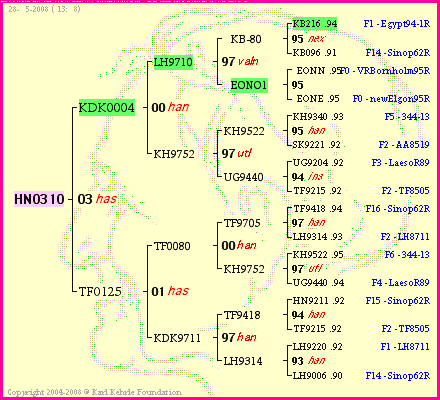Viewport: 440px width, 400px height.
Task: Open the F1 - Egypt94-1R link
Action: click(397, 24)
